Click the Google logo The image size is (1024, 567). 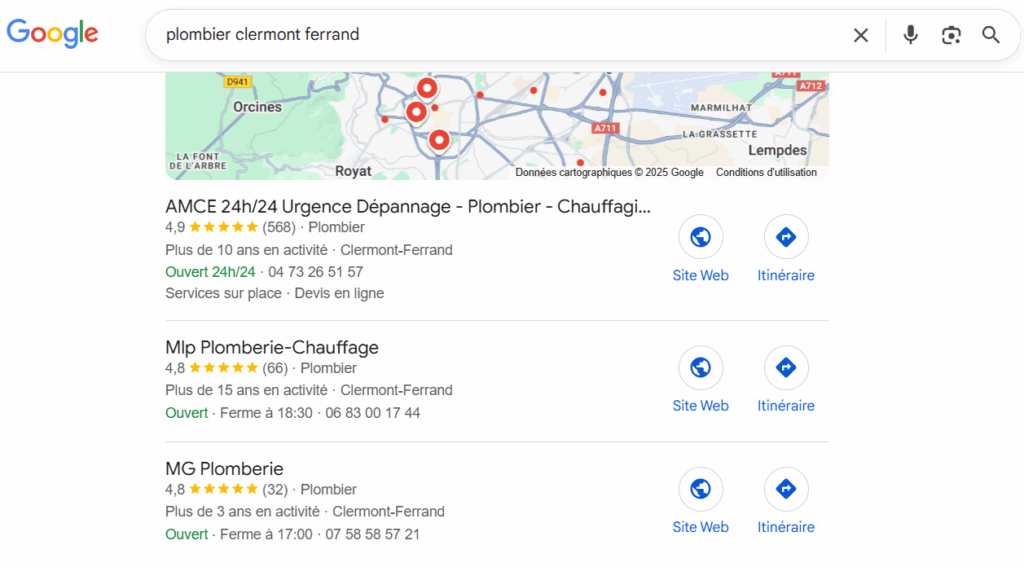pyautogui.click(x=52, y=34)
